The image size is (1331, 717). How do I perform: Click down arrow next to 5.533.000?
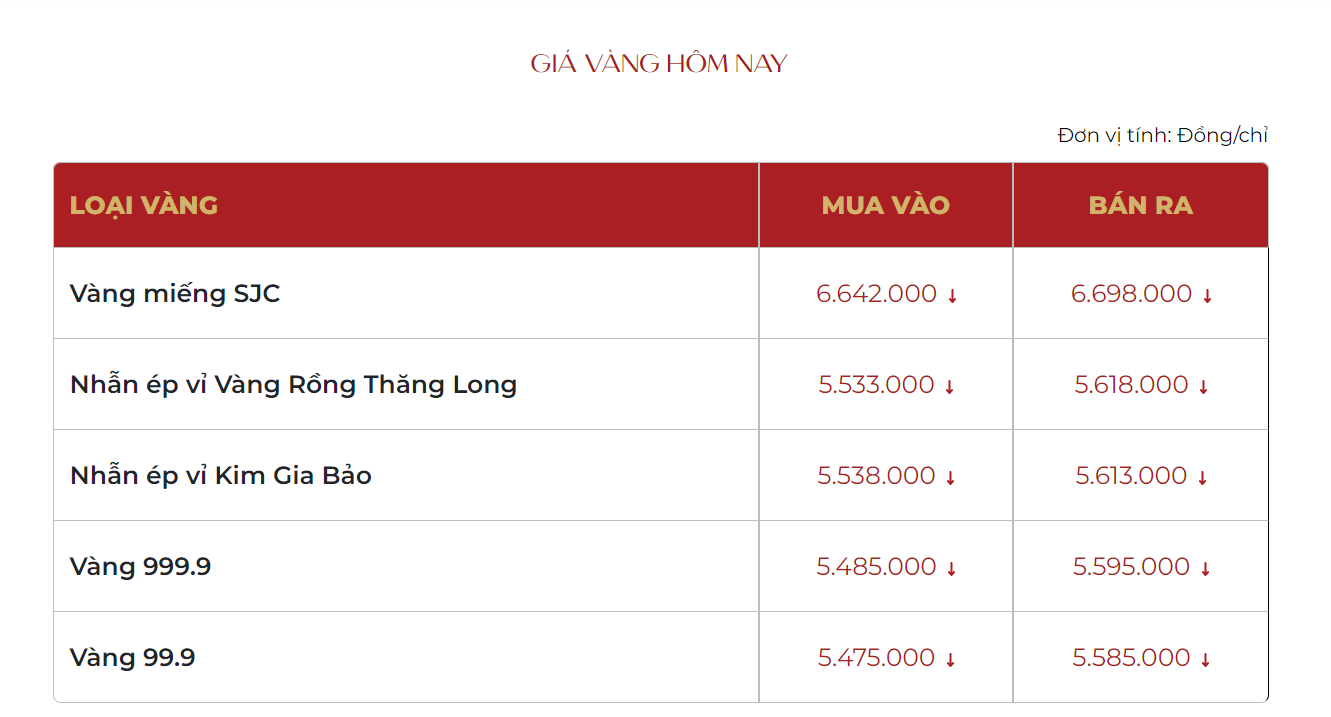(950, 387)
